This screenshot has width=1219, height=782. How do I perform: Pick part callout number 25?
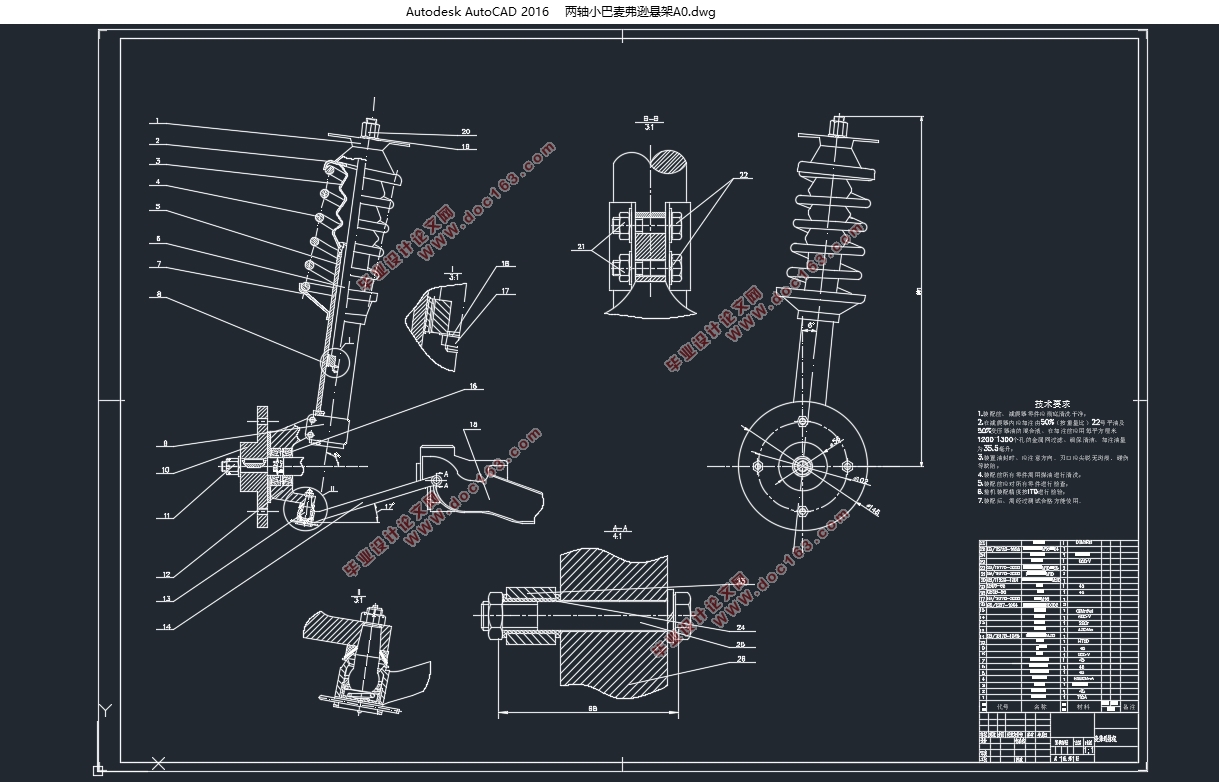click(x=741, y=643)
